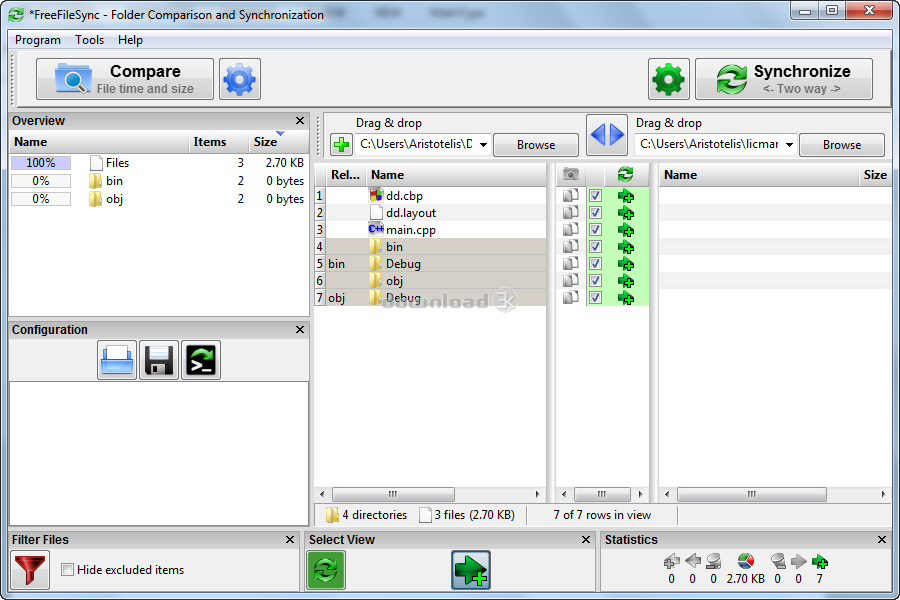
Task: Select obj folder row in Overview
Action: (x=158, y=199)
